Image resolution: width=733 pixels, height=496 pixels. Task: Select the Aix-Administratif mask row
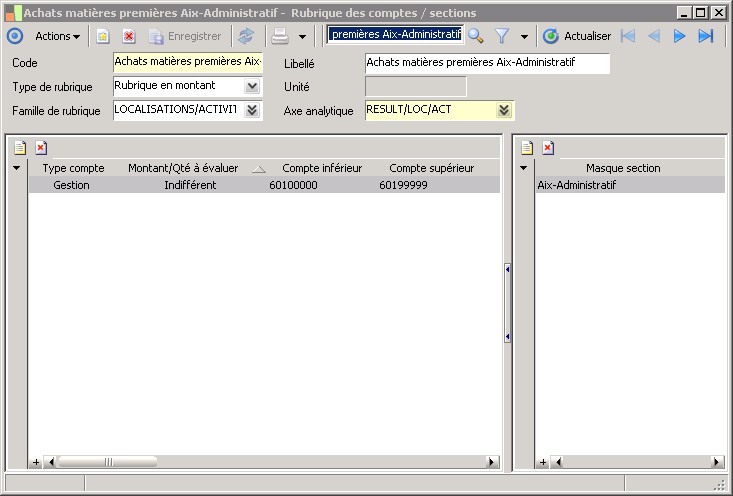click(630, 185)
